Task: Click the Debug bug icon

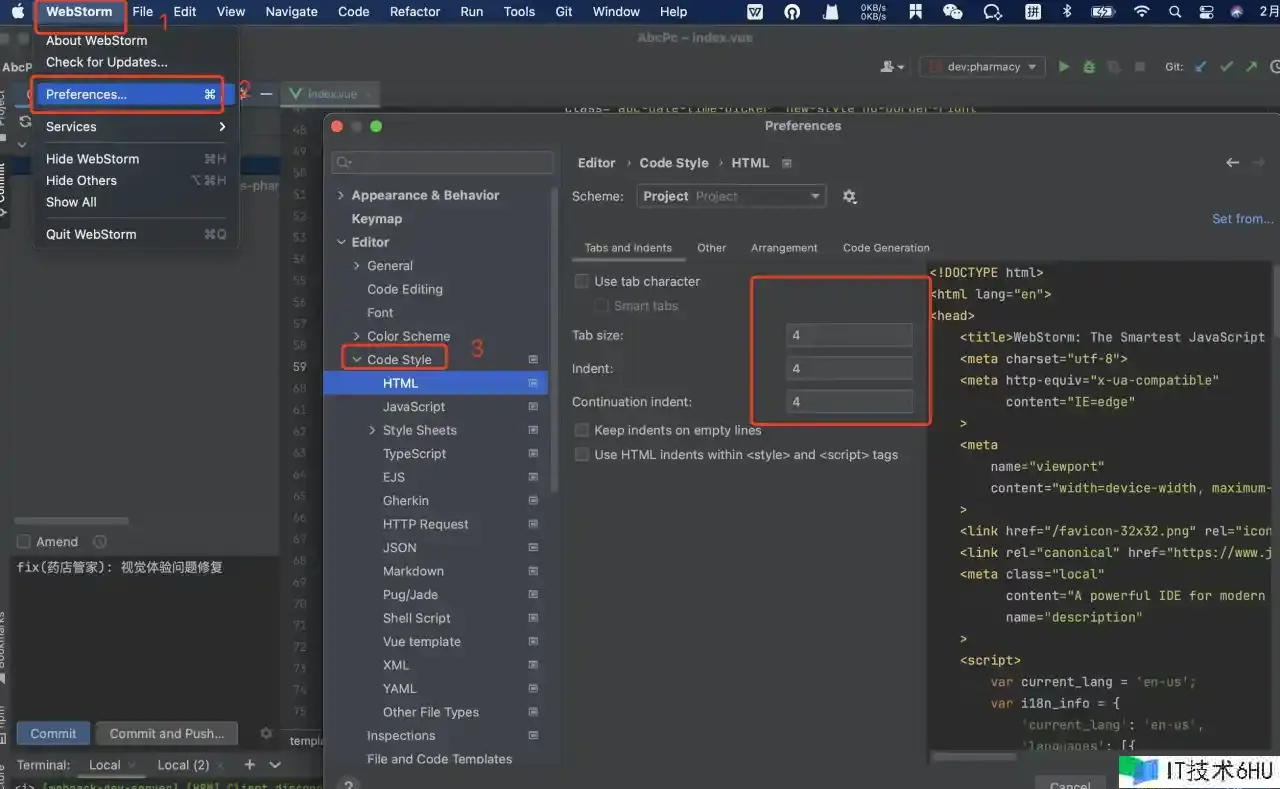Action: tap(1089, 67)
